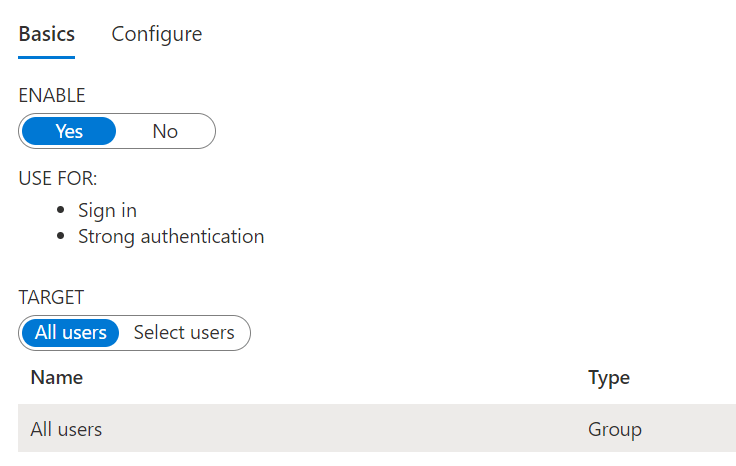
Task: Click the empty middle of All users row
Action: pos(340,429)
